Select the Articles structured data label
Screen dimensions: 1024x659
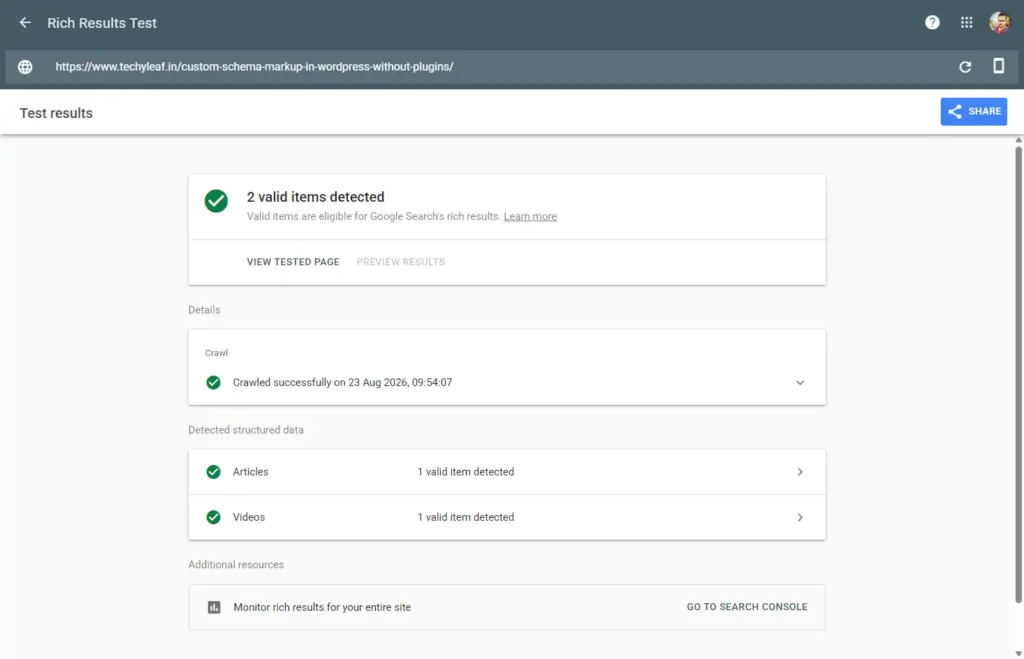[250, 472]
